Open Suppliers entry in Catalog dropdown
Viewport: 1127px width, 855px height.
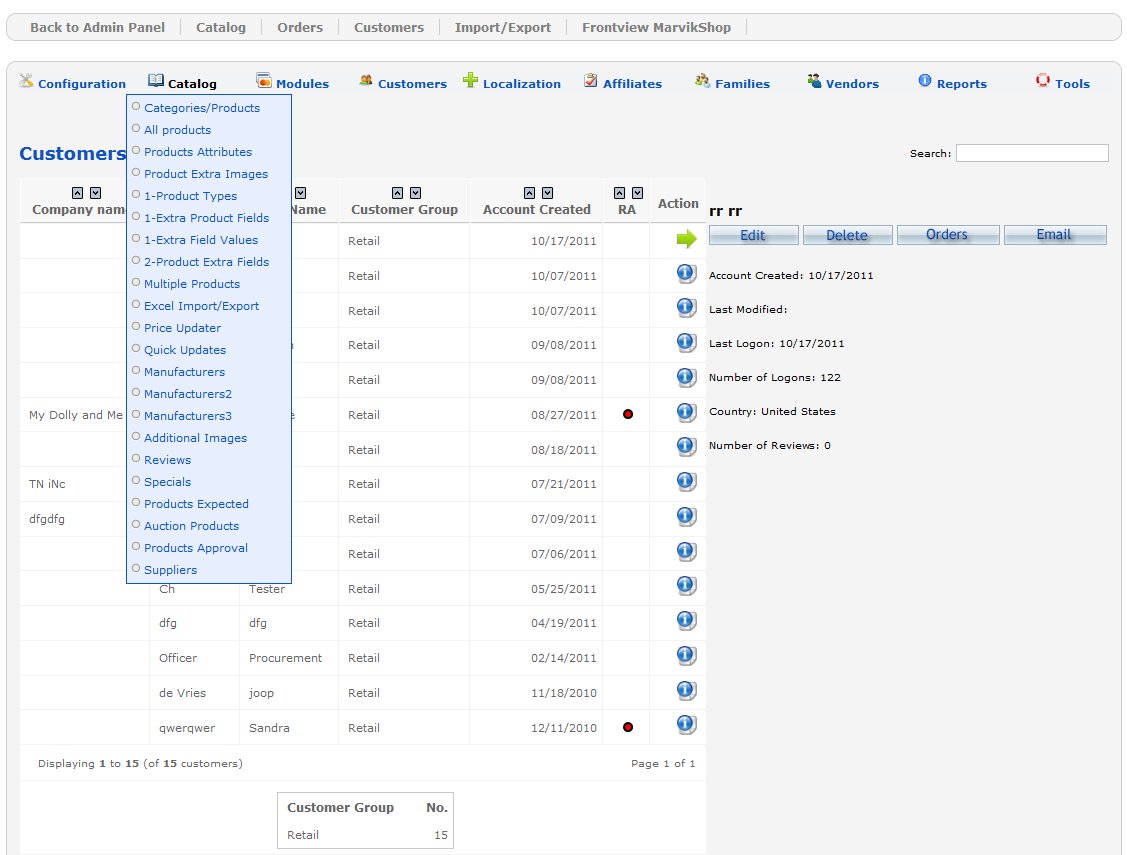pos(170,570)
